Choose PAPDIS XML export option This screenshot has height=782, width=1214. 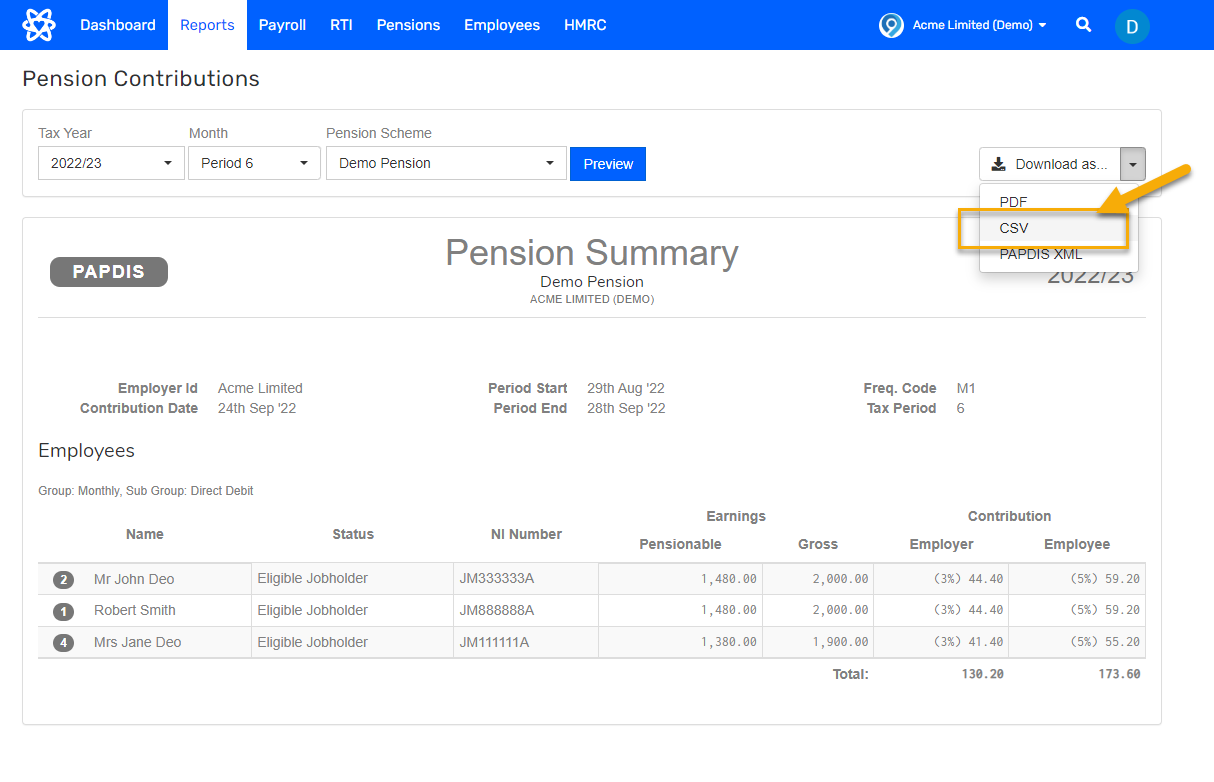1040,254
